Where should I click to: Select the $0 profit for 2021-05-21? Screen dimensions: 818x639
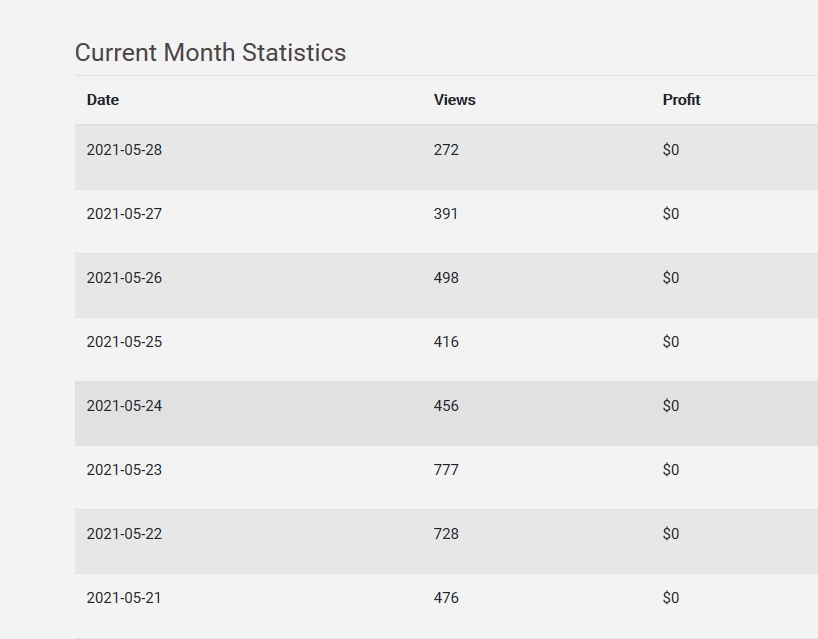(x=671, y=598)
